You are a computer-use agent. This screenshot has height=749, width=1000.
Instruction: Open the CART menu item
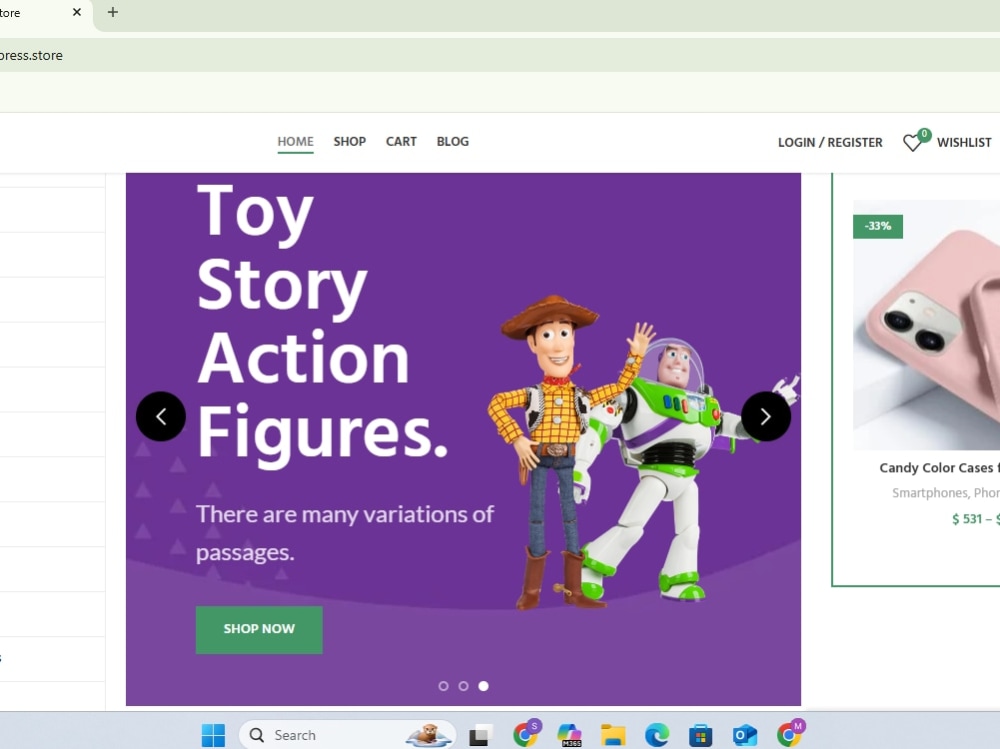401,142
